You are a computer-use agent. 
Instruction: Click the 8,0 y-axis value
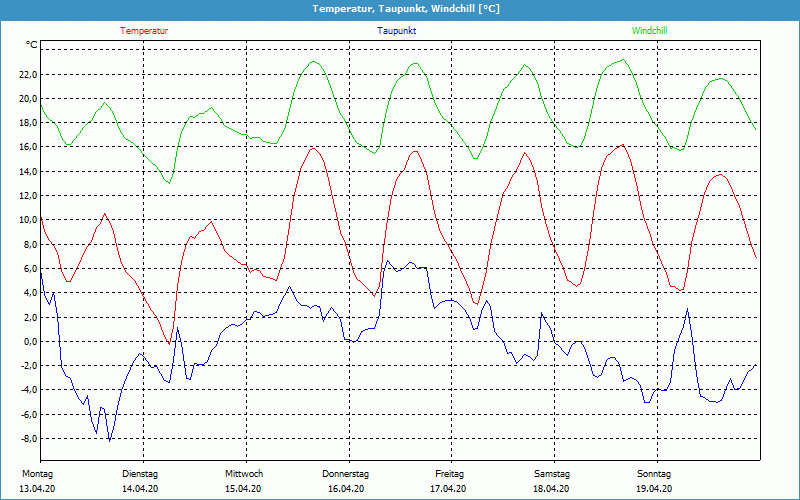click(x=30, y=244)
